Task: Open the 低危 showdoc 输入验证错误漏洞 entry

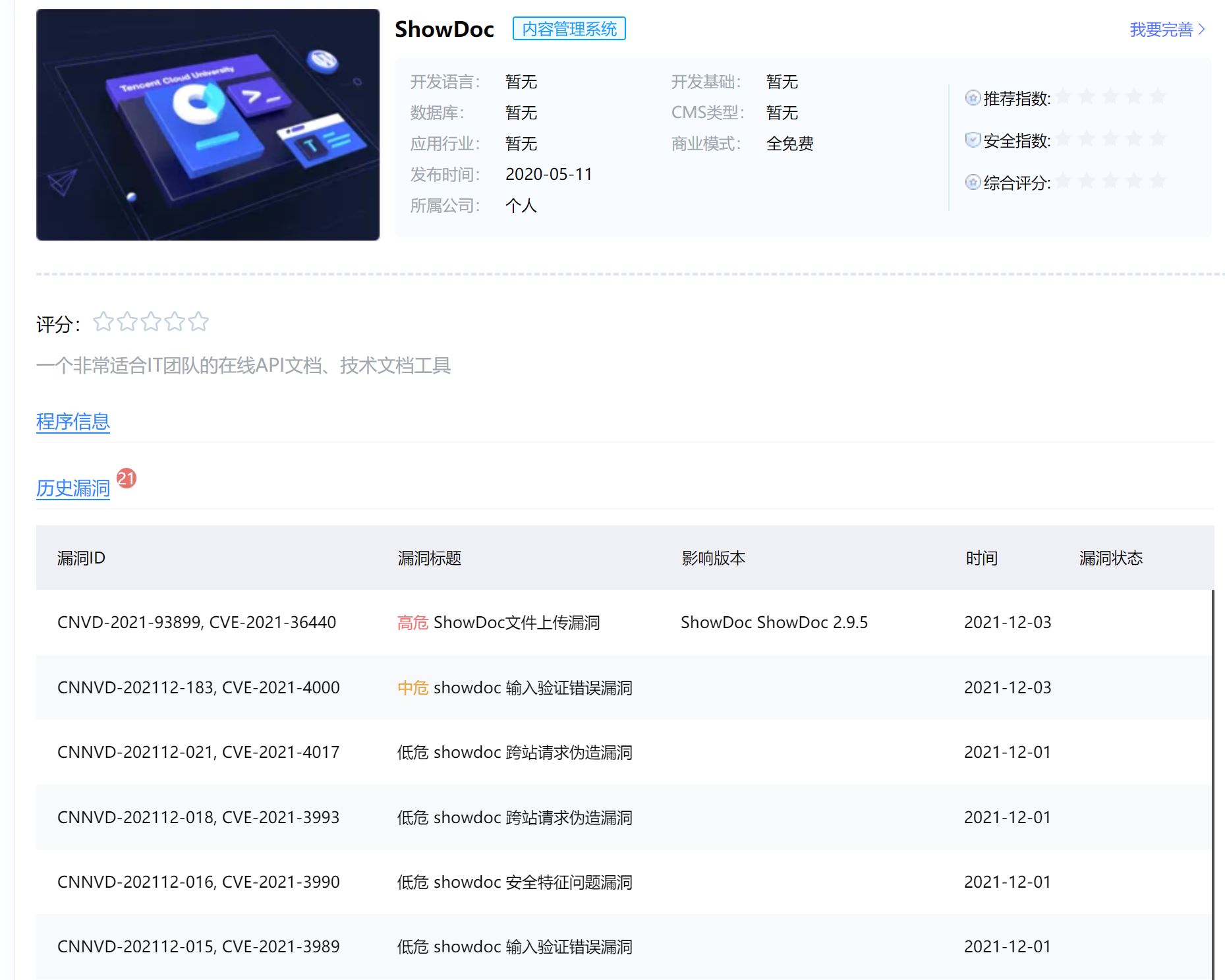Action: coord(515,947)
